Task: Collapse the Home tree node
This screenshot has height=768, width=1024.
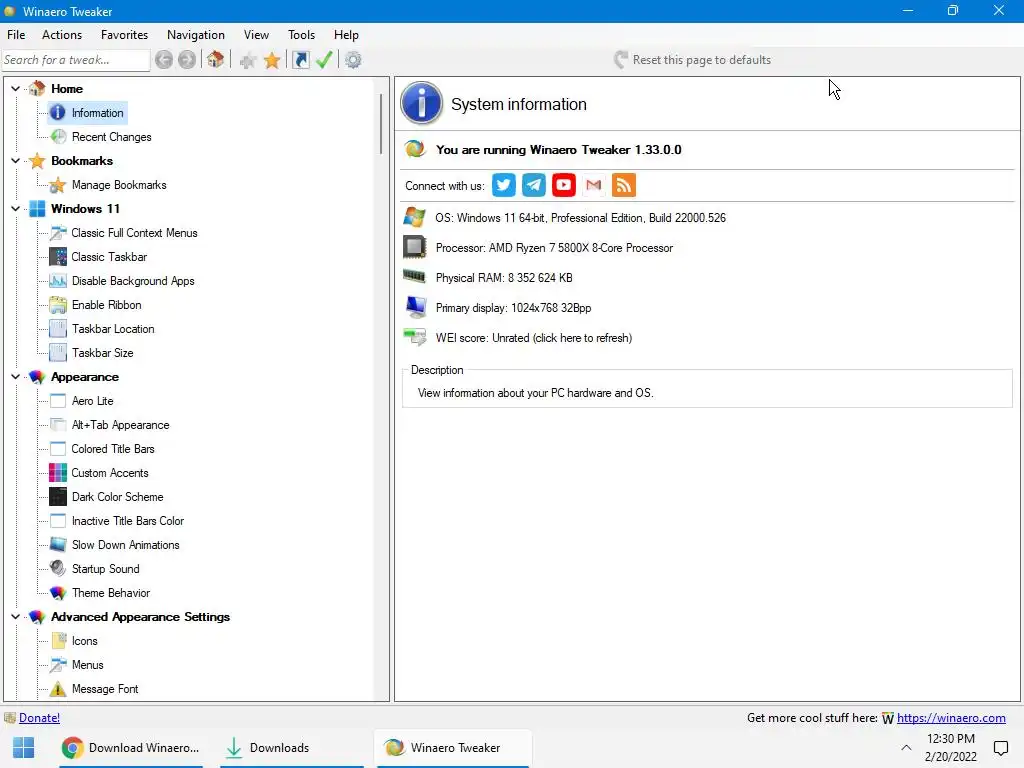Action: [x=16, y=88]
